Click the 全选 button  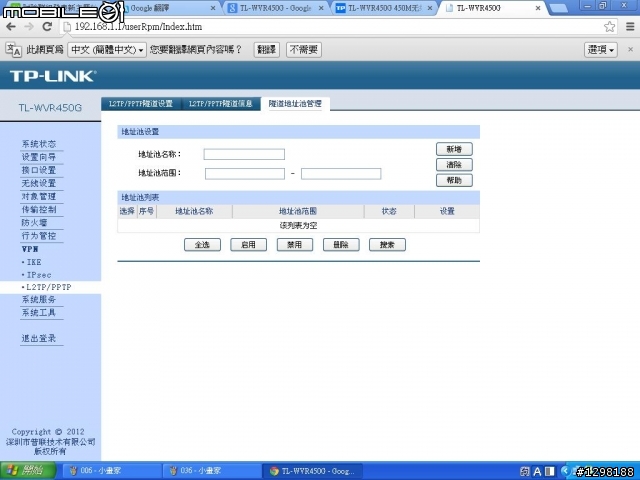pyautogui.click(x=202, y=245)
